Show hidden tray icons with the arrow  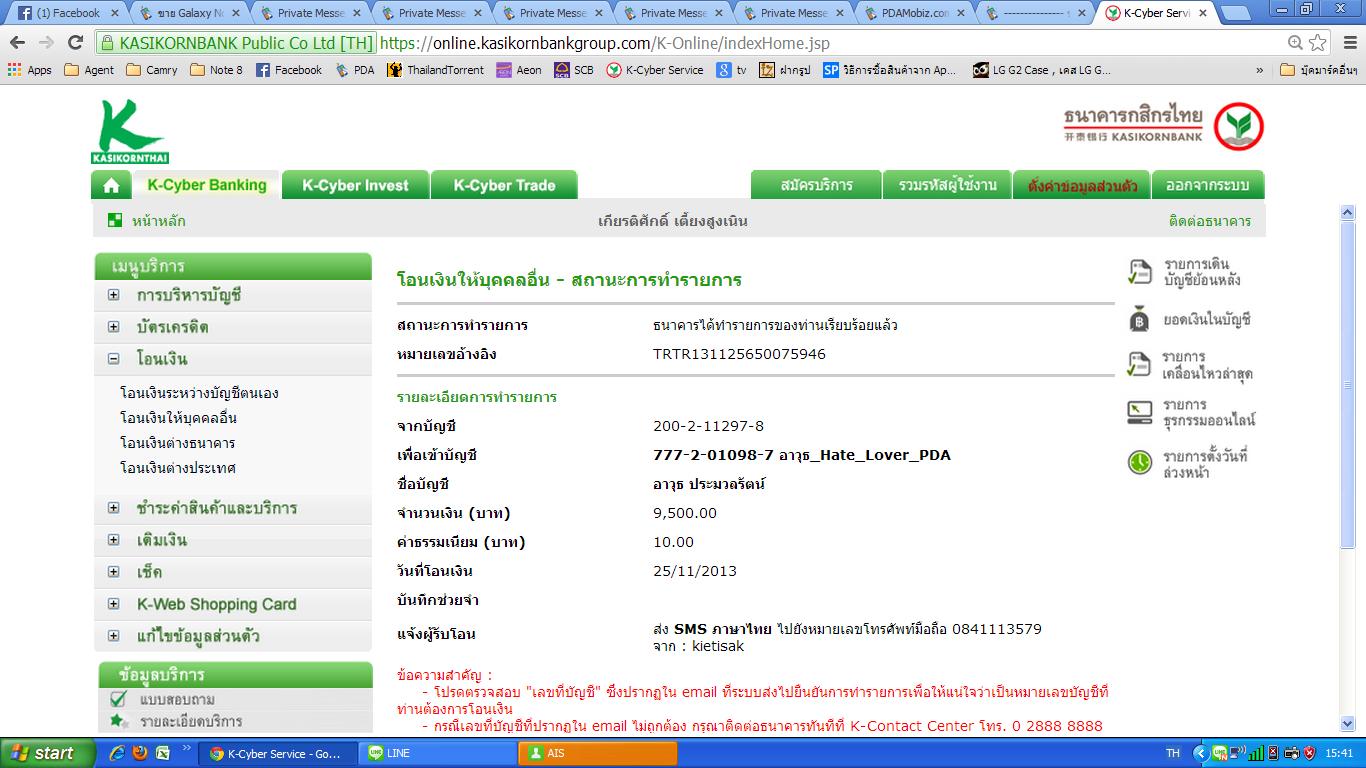[x=1201, y=753]
